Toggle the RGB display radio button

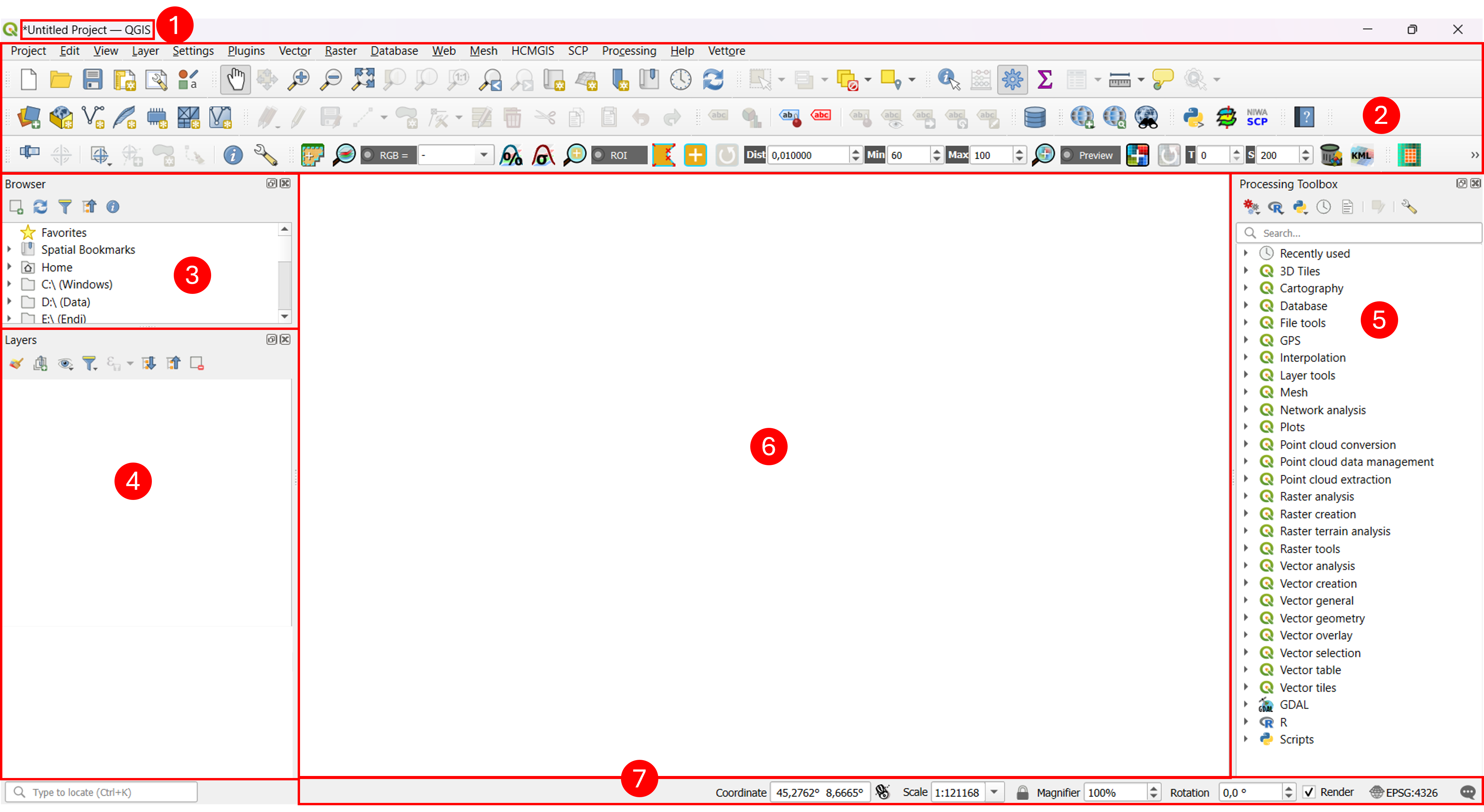coord(368,156)
